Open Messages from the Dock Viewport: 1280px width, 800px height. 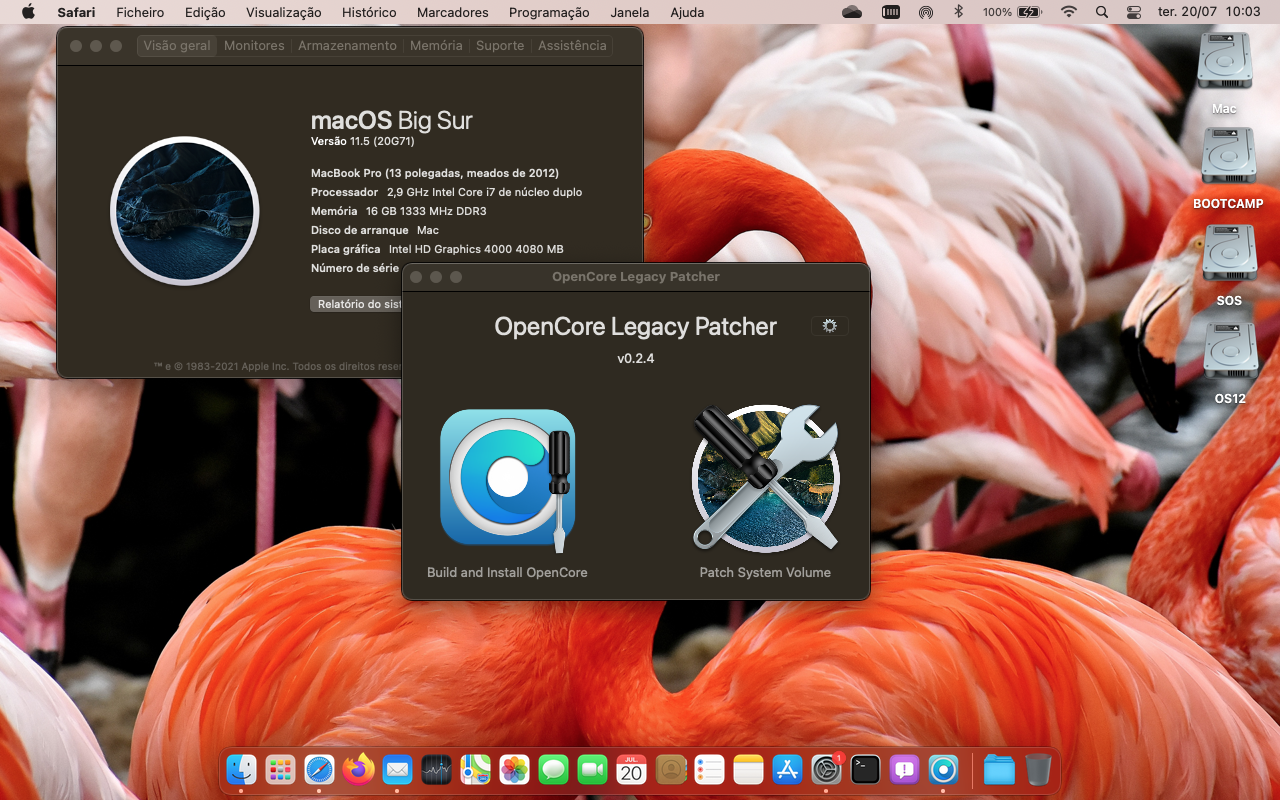coord(553,769)
